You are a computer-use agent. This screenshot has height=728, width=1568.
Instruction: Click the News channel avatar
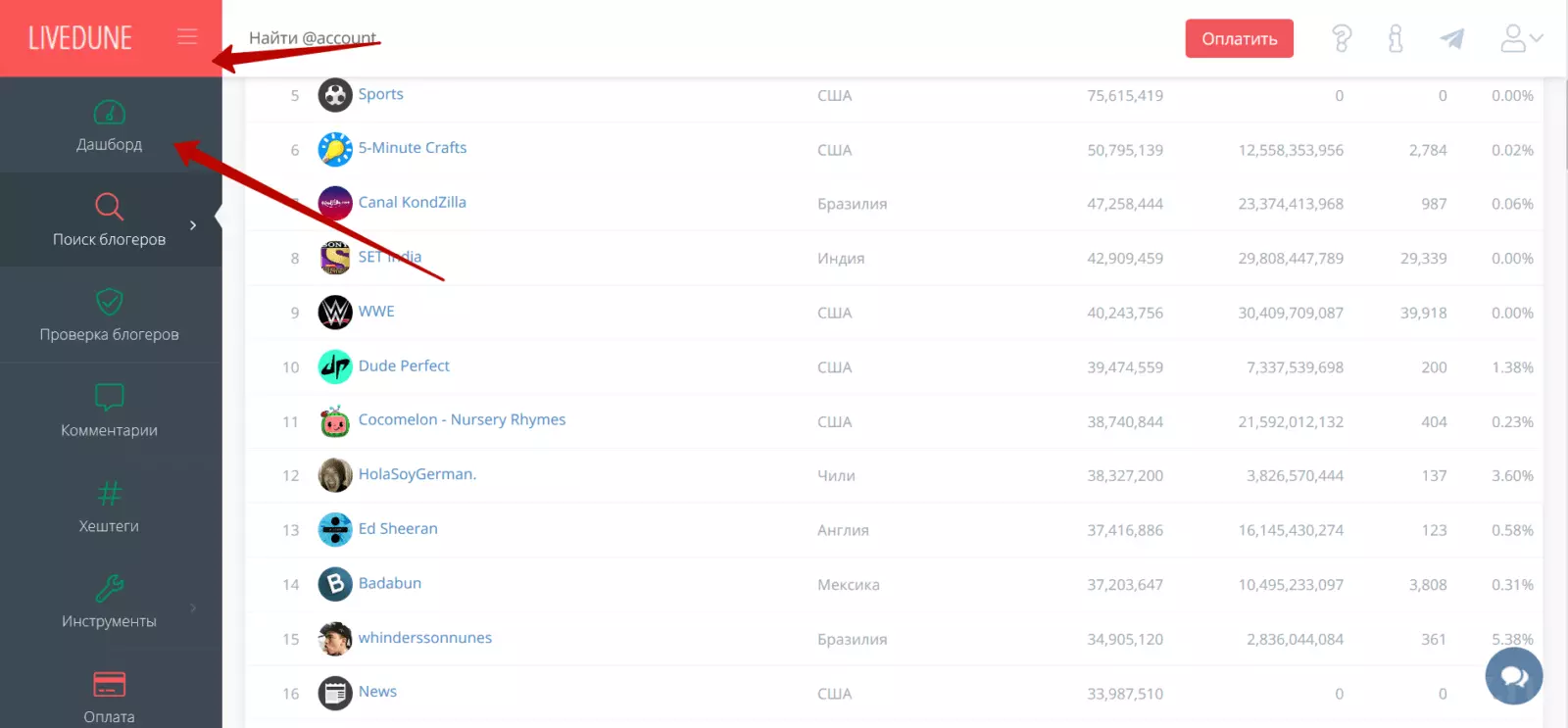point(335,694)
